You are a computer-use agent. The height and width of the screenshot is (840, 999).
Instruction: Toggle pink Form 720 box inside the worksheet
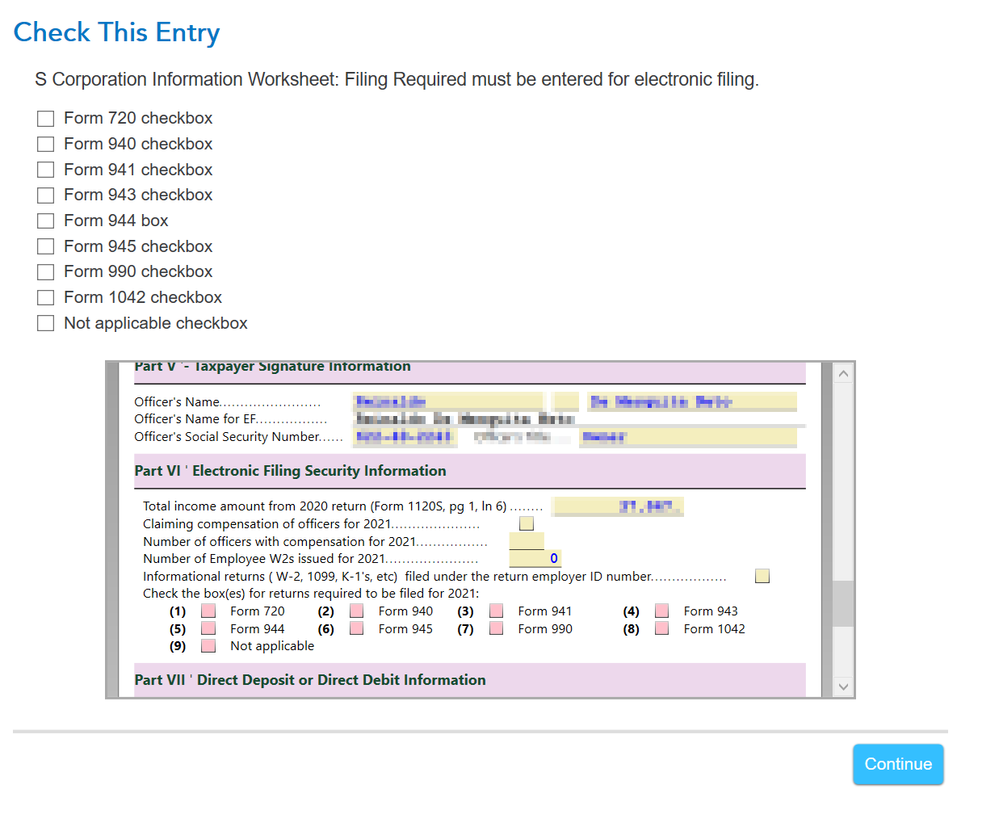pyautogui.click(x=208, y=610)
